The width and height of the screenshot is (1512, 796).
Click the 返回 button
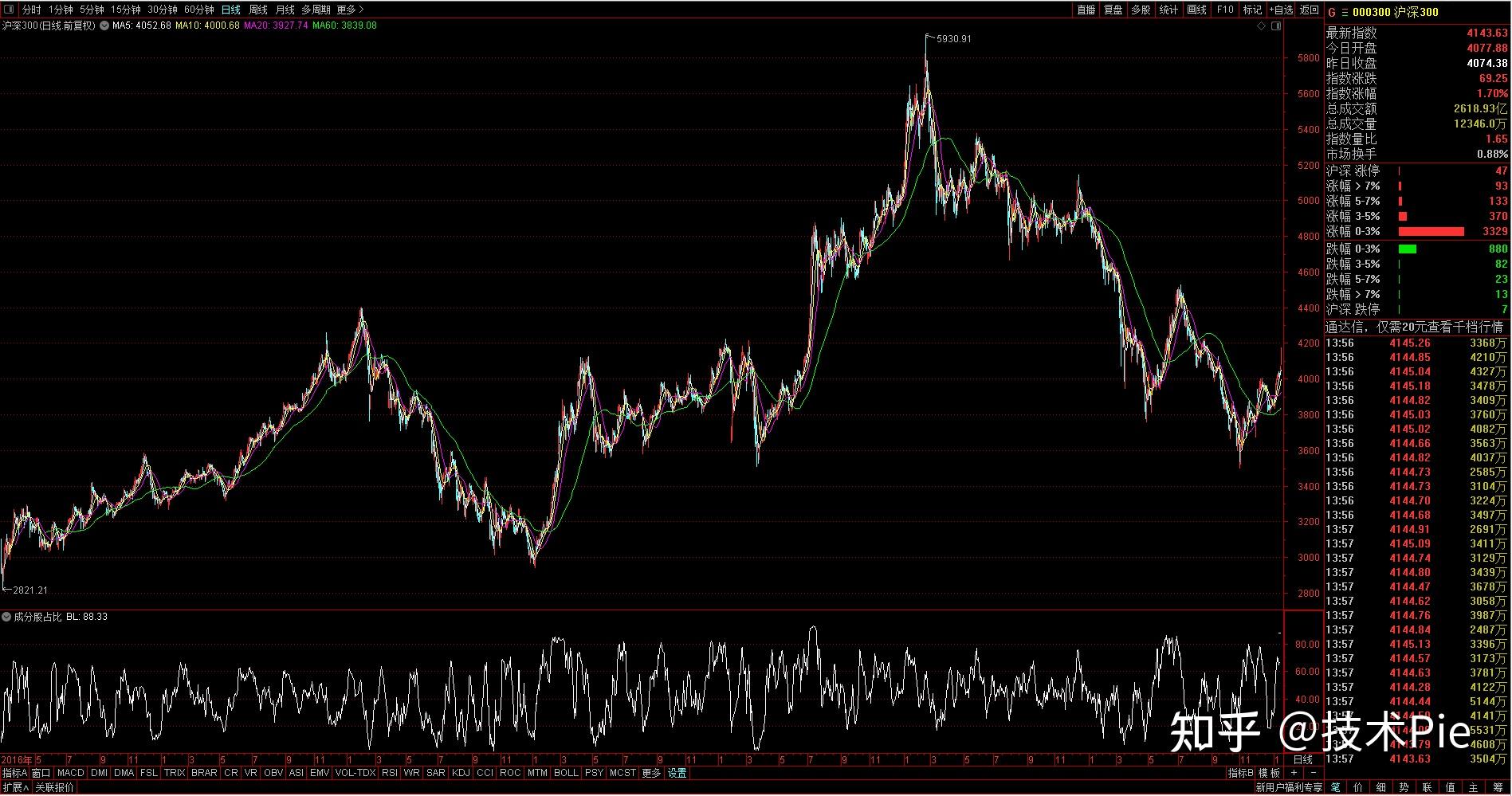[x=1310, y=10]
